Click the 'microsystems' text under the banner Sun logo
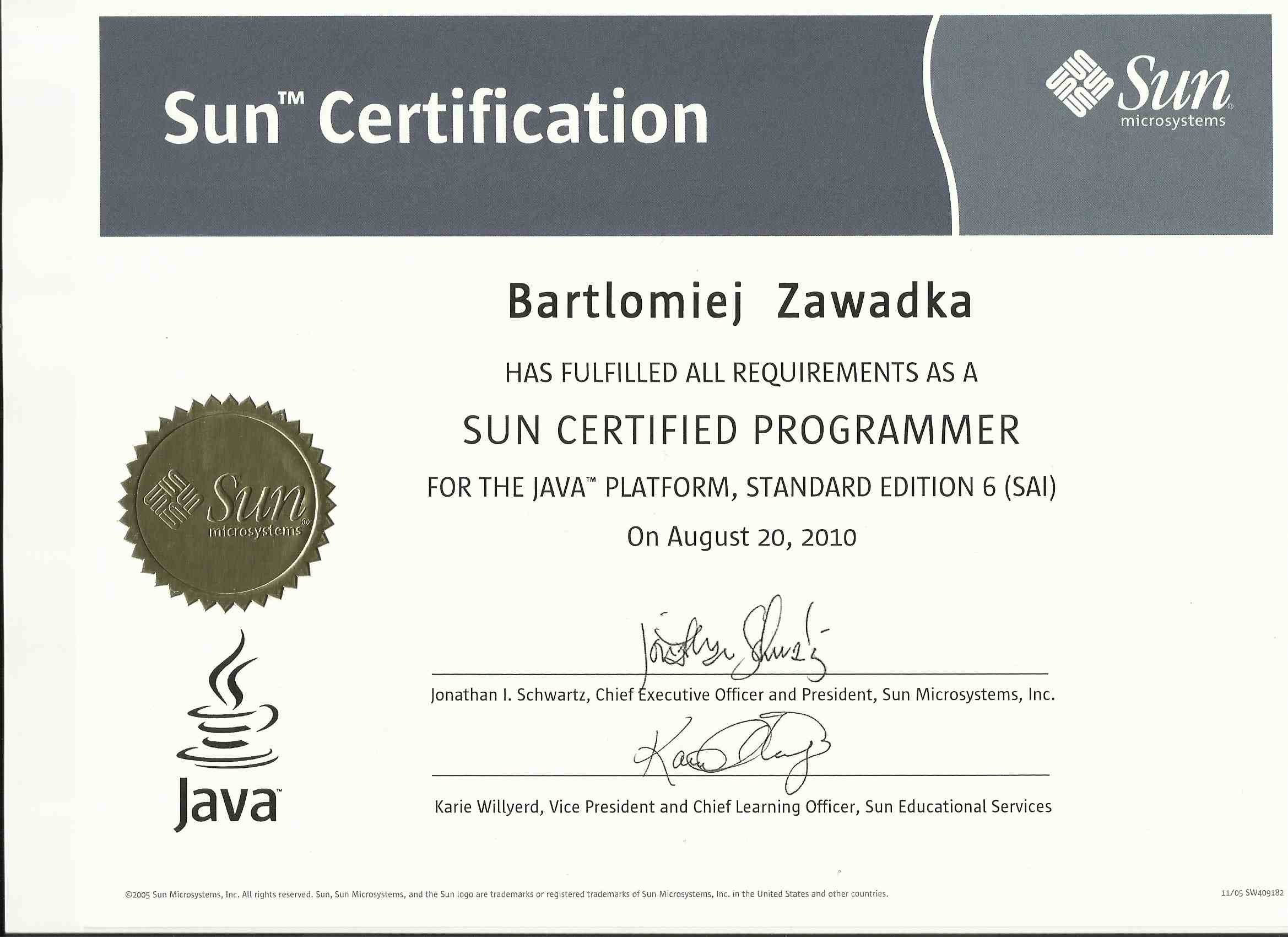This screenshot has width=1288, height=937. click(1173, 122)
